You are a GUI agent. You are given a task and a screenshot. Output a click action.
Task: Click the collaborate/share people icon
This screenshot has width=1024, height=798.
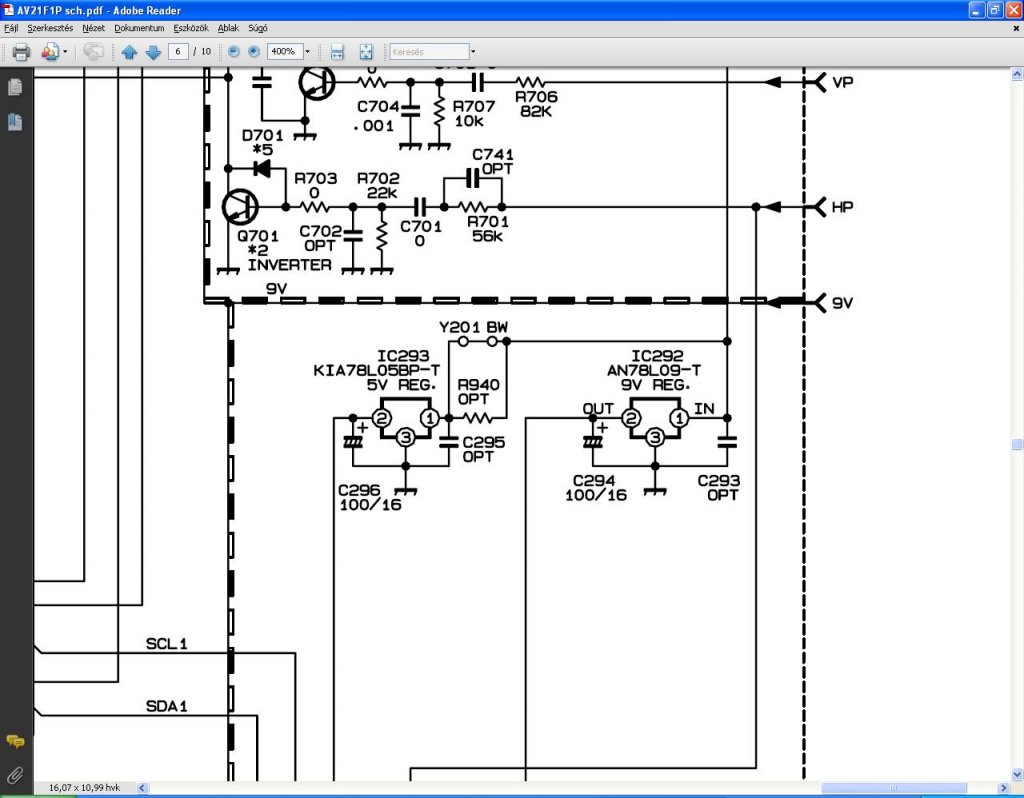click(50, 52)
